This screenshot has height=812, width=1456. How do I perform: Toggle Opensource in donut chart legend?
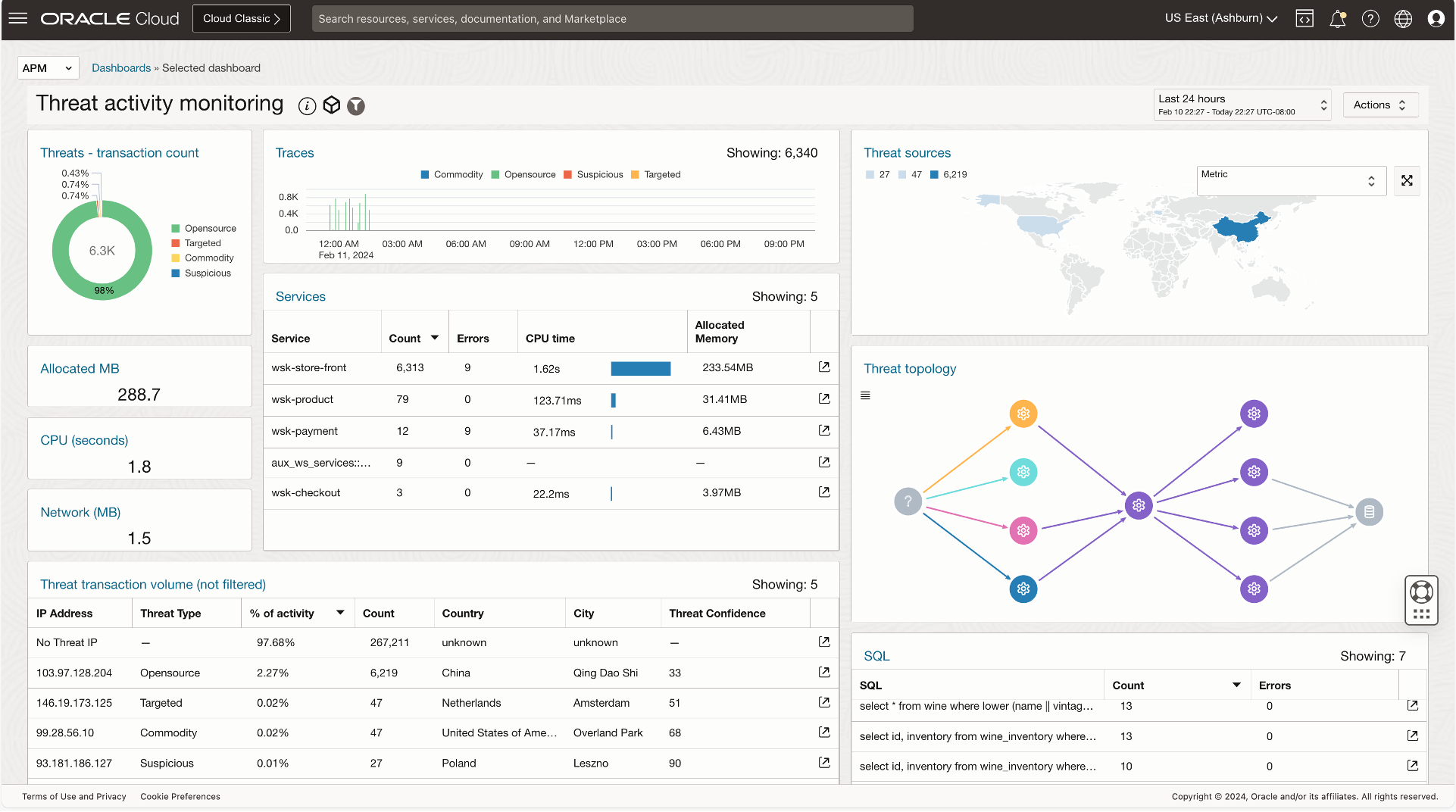[204, 229]
